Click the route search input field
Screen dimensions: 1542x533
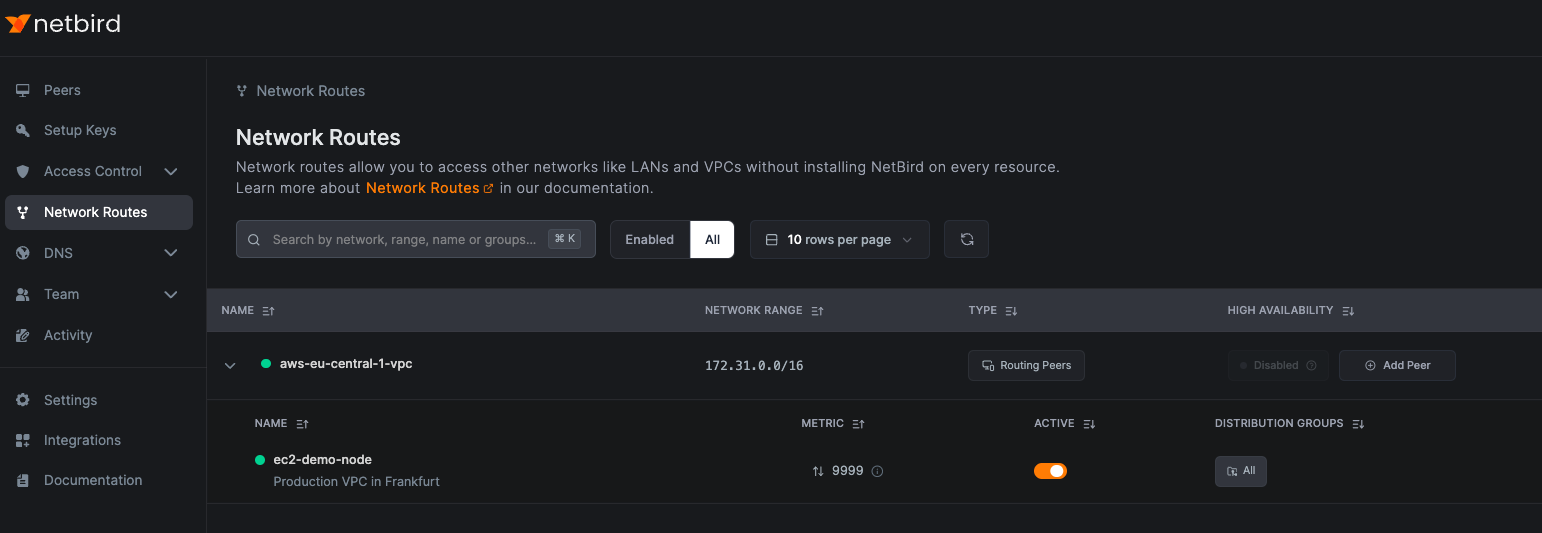pos(405,240)
